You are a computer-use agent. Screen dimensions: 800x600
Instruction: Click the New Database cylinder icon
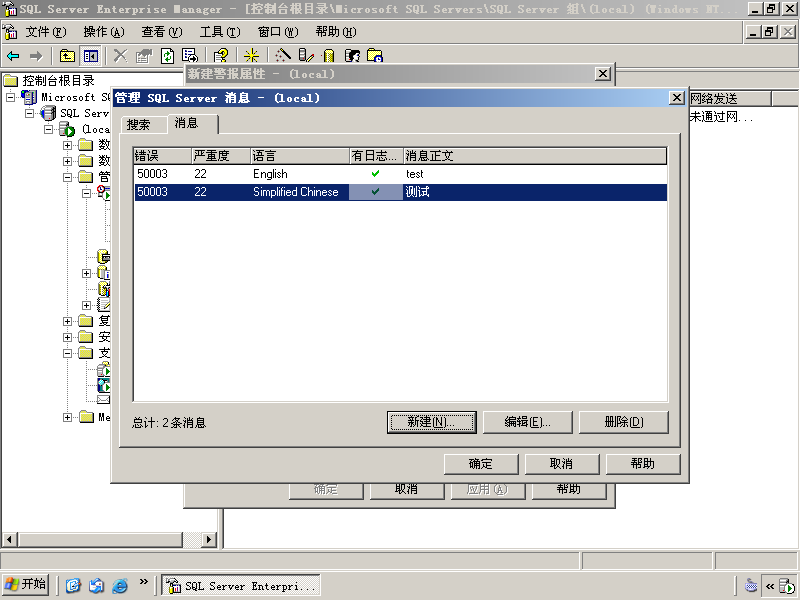[329, 56]
